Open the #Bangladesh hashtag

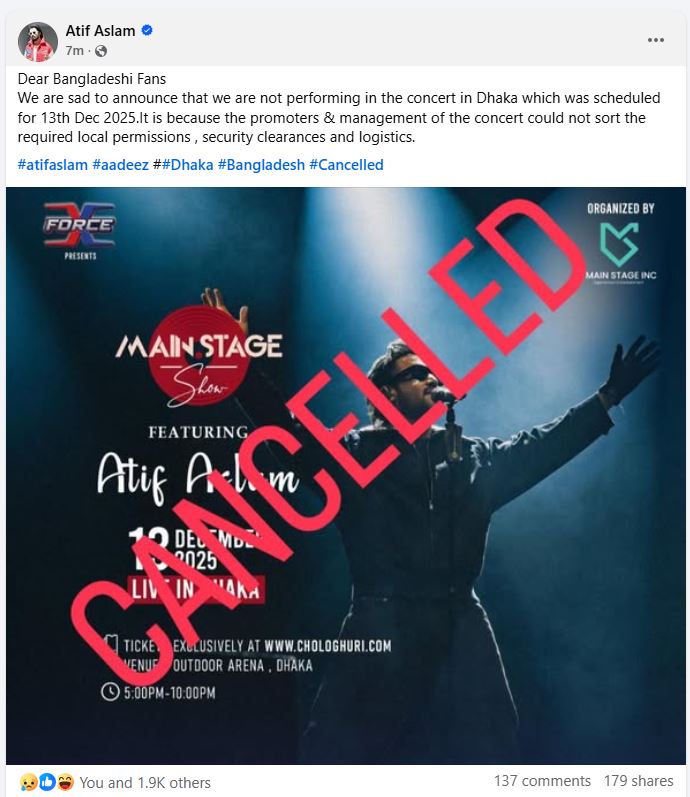[x=261, y=165]
